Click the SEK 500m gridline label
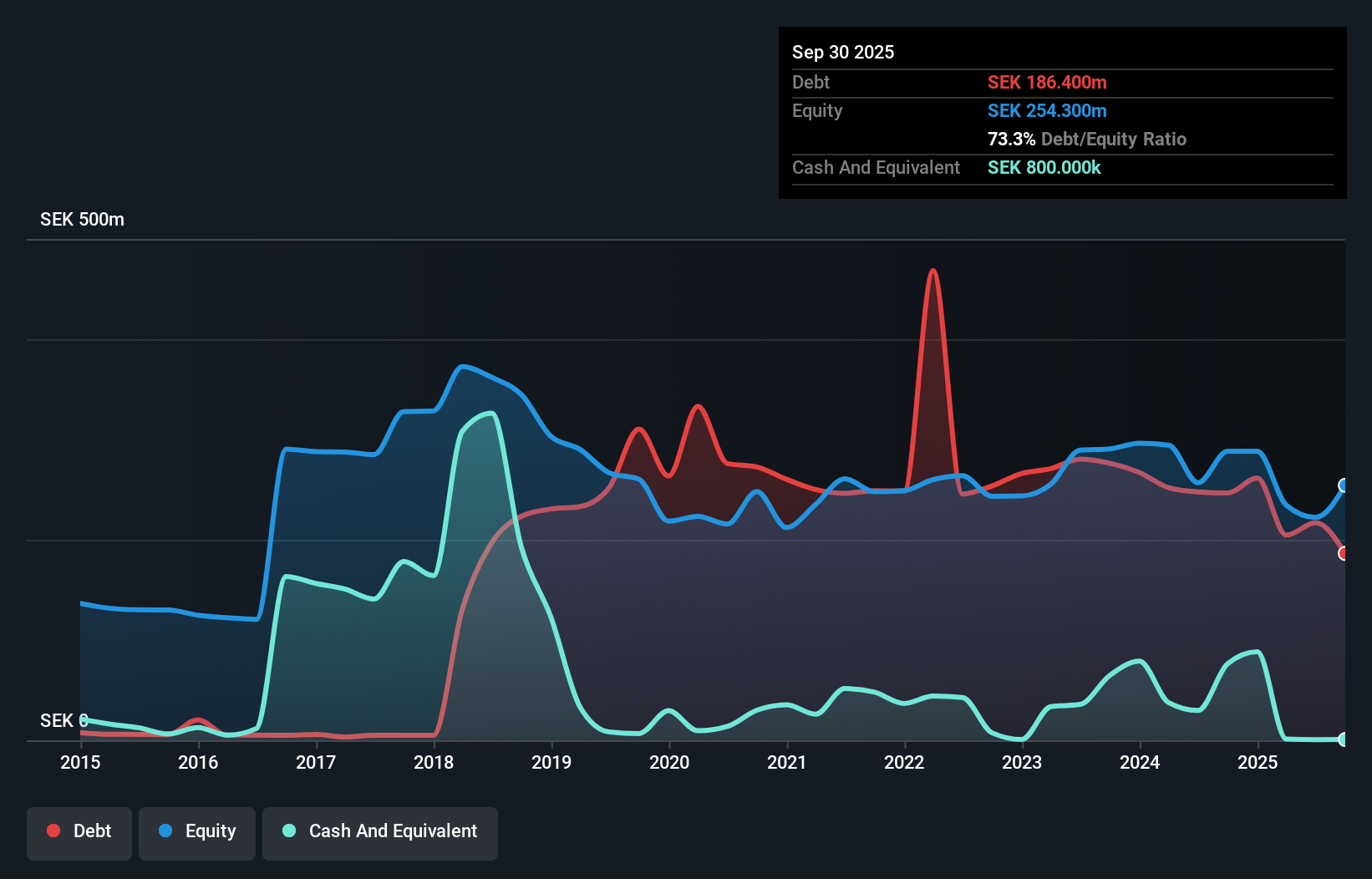Viewport: 1372px width, 879px height. pyautogui.click(x=81, y=219)
